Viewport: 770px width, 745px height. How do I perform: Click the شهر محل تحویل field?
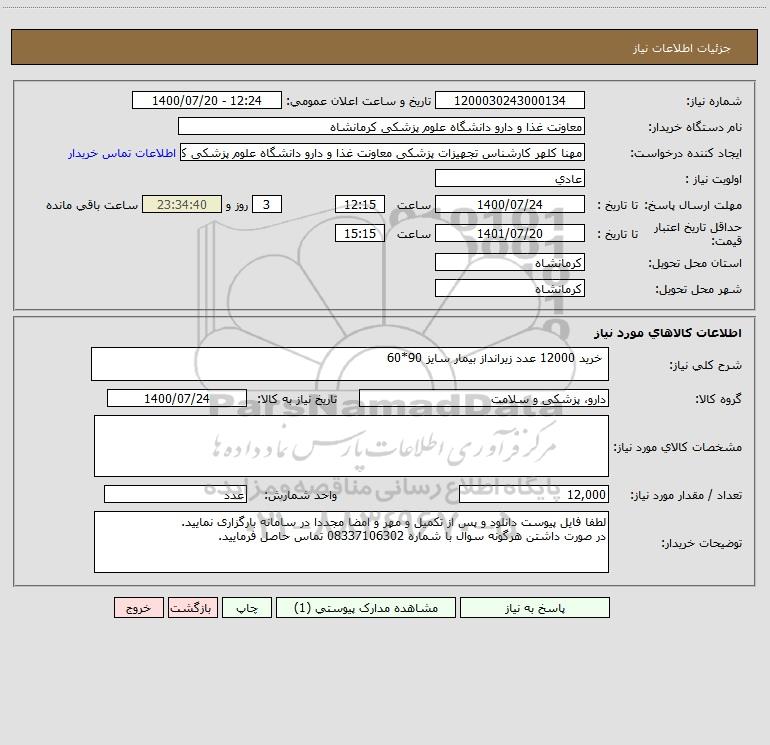tap(510, 288)
